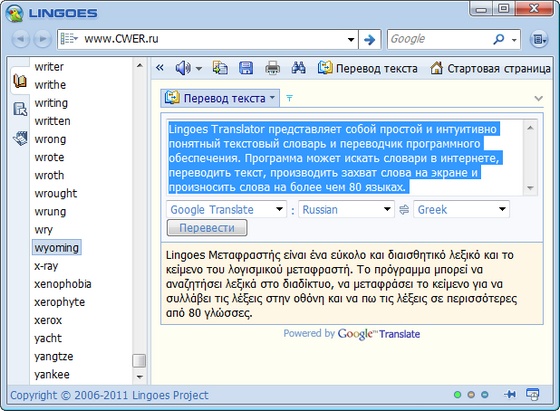Click the small pin icon beside section tab
This screenshot has width=560, height=411.
point(289,98)
